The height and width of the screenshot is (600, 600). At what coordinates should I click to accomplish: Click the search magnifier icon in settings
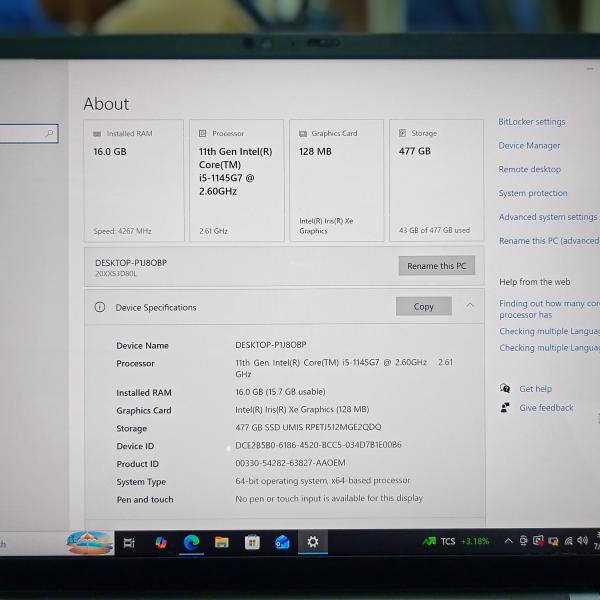pos(49,133)
